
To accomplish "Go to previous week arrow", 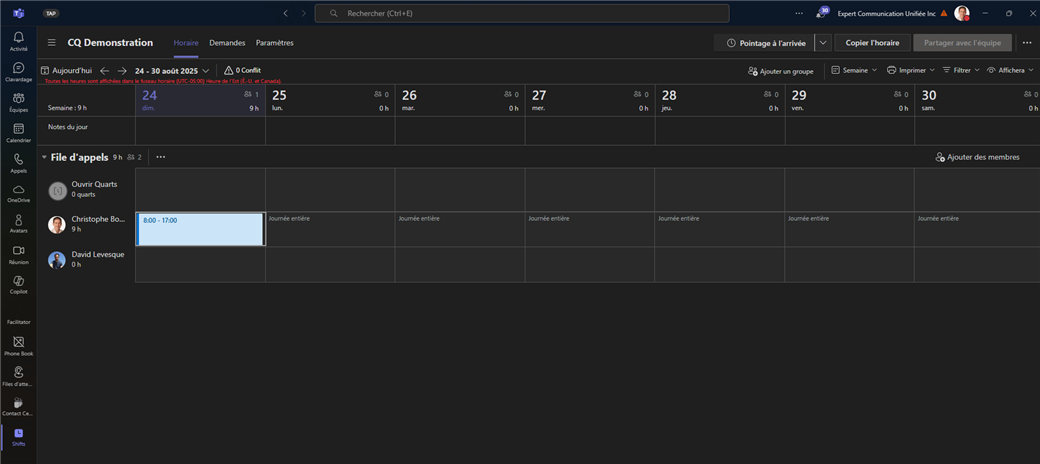I will pyautogui.click(x=105, y=70).
